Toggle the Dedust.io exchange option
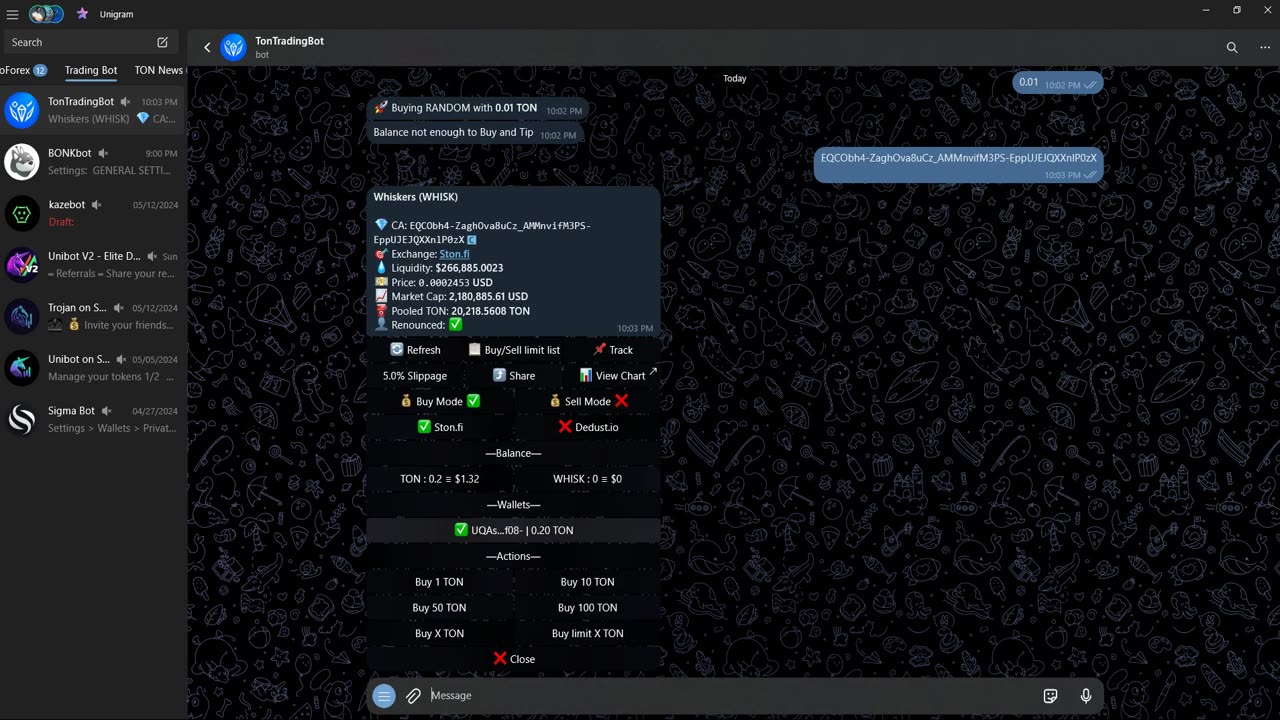 588,427
